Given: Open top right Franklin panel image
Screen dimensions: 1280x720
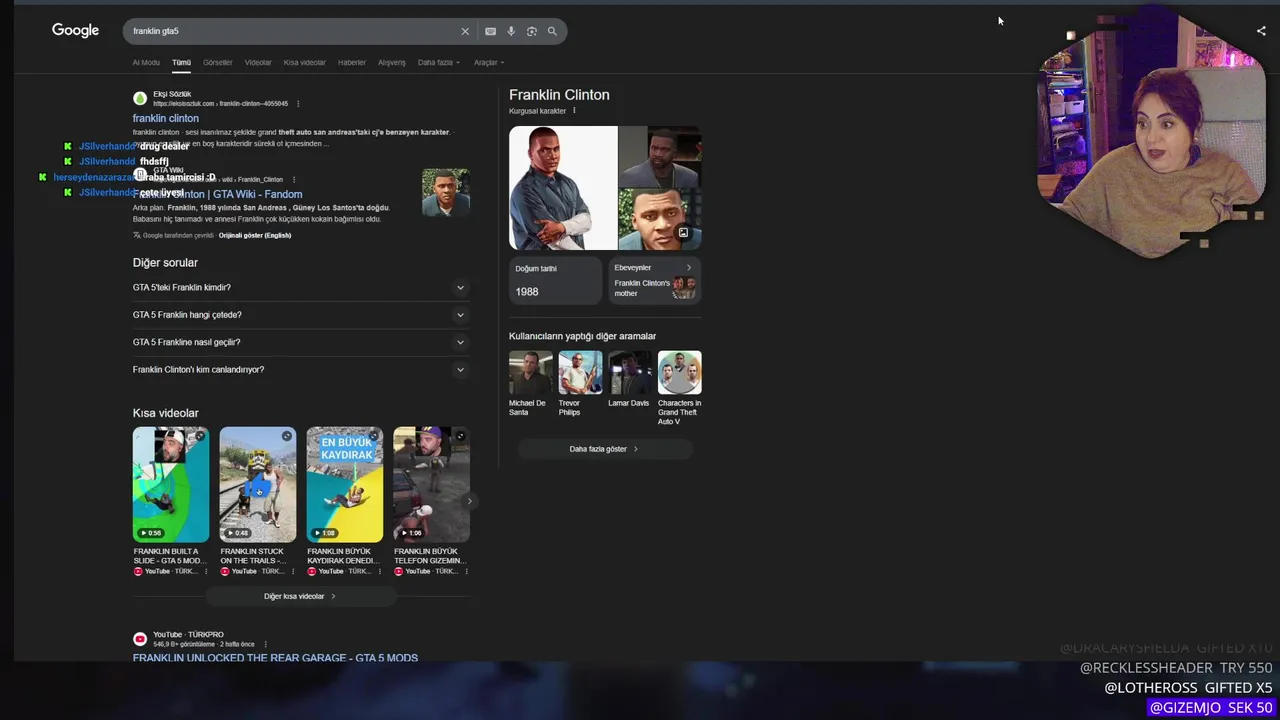Looking at the screenshot, I should tap(660, 156).
